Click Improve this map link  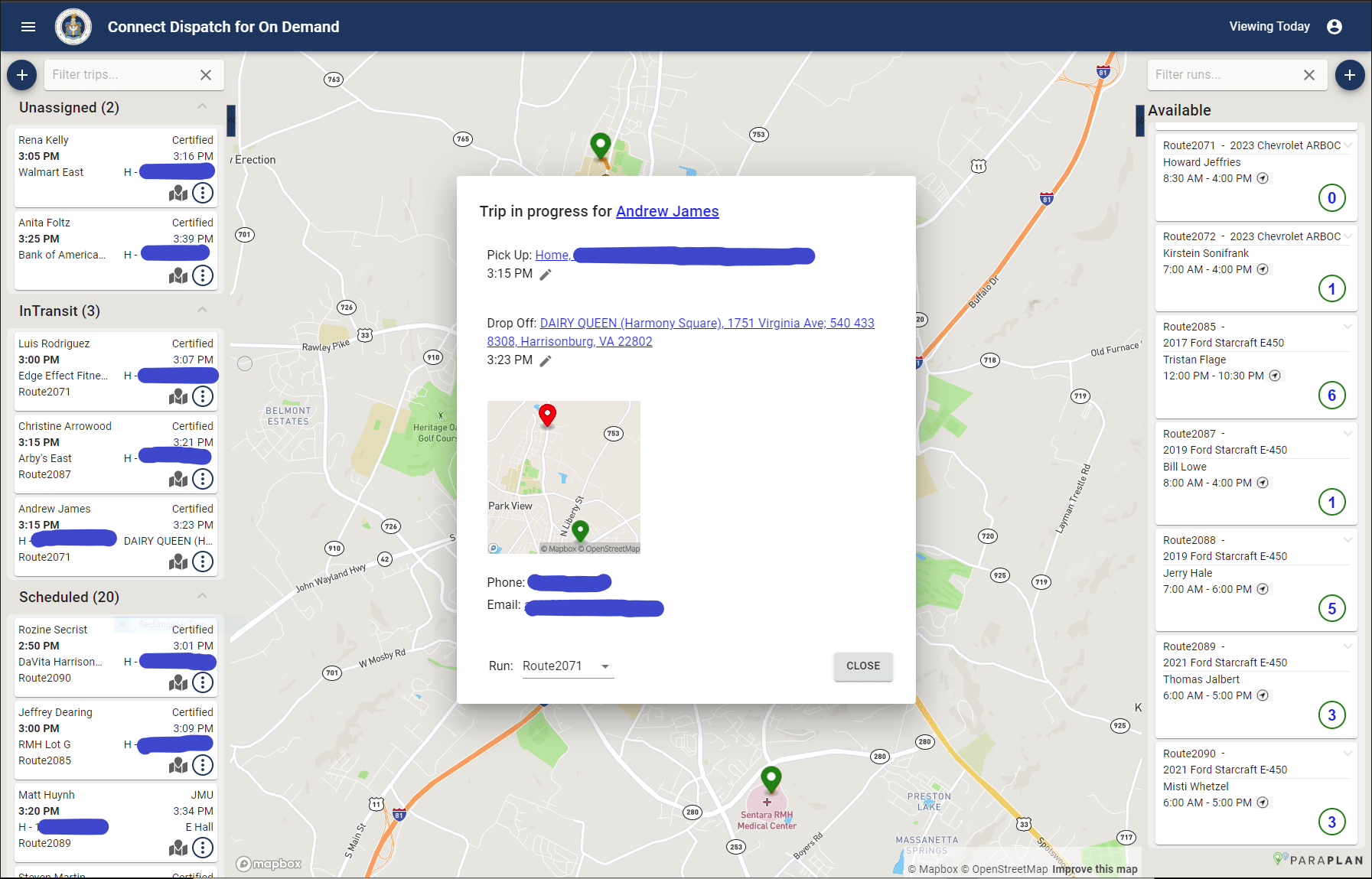pos(1095,869)
